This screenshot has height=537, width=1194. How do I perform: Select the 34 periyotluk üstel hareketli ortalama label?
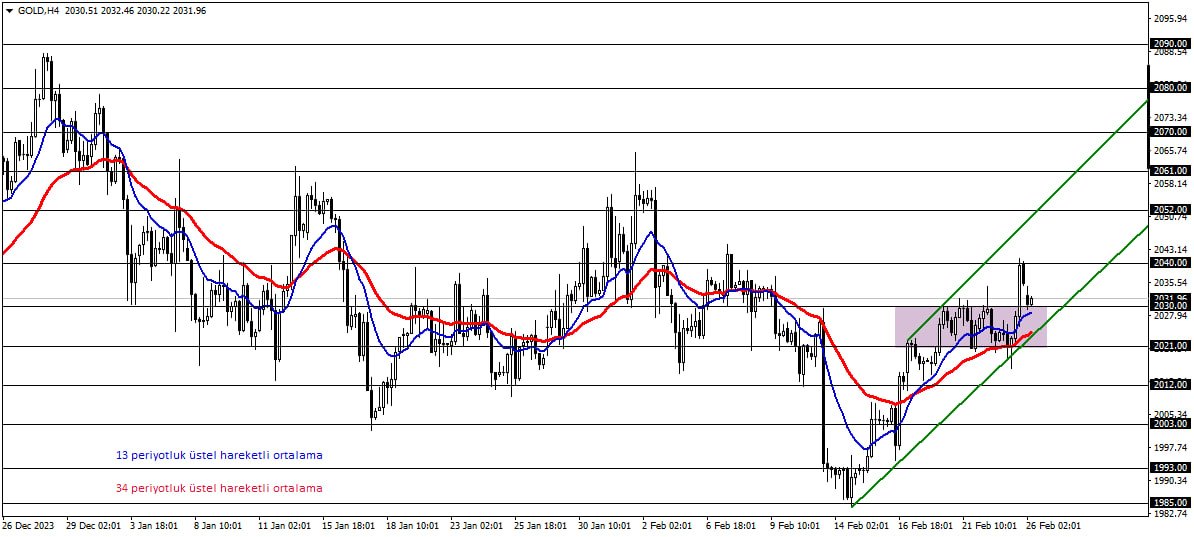tap(219, 487)
